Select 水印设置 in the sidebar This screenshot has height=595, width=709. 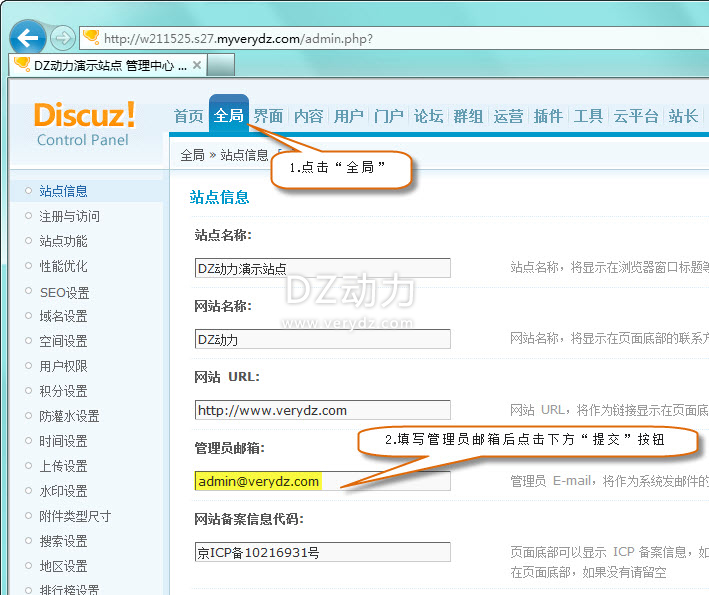coord(63,491)
